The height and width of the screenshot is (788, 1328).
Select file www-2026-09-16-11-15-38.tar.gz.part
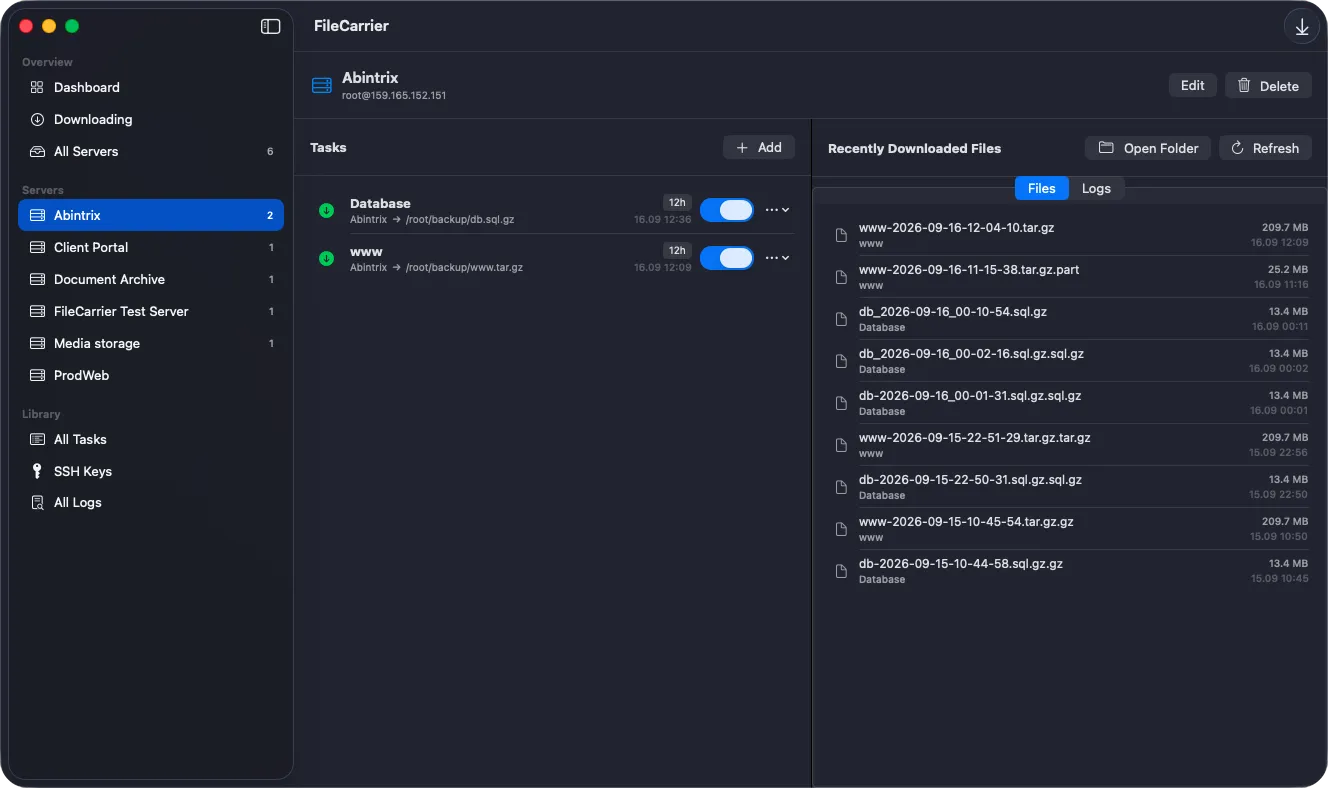click(x=1071, y=277)
